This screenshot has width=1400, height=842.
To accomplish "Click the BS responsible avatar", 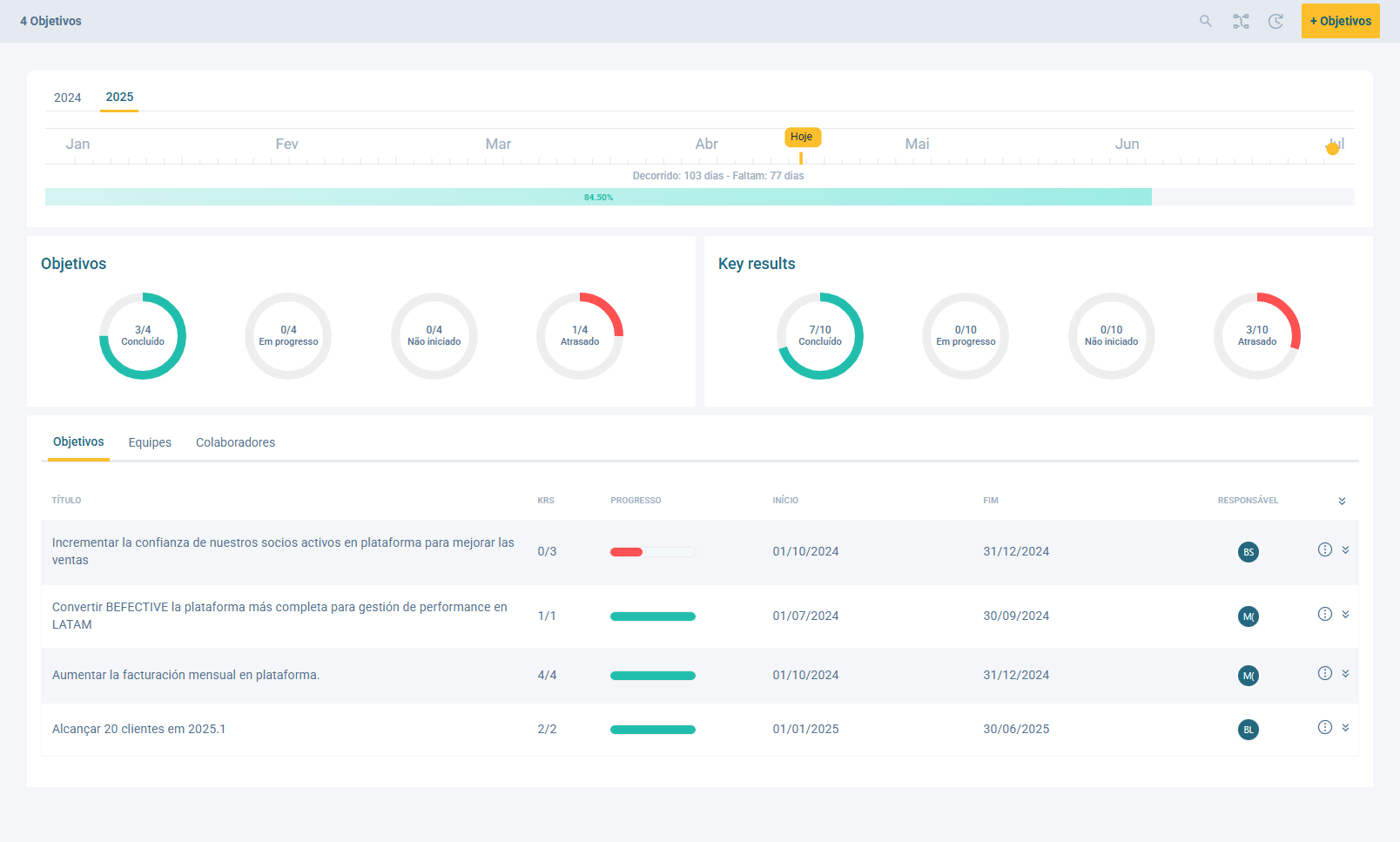I will 1248,552.
